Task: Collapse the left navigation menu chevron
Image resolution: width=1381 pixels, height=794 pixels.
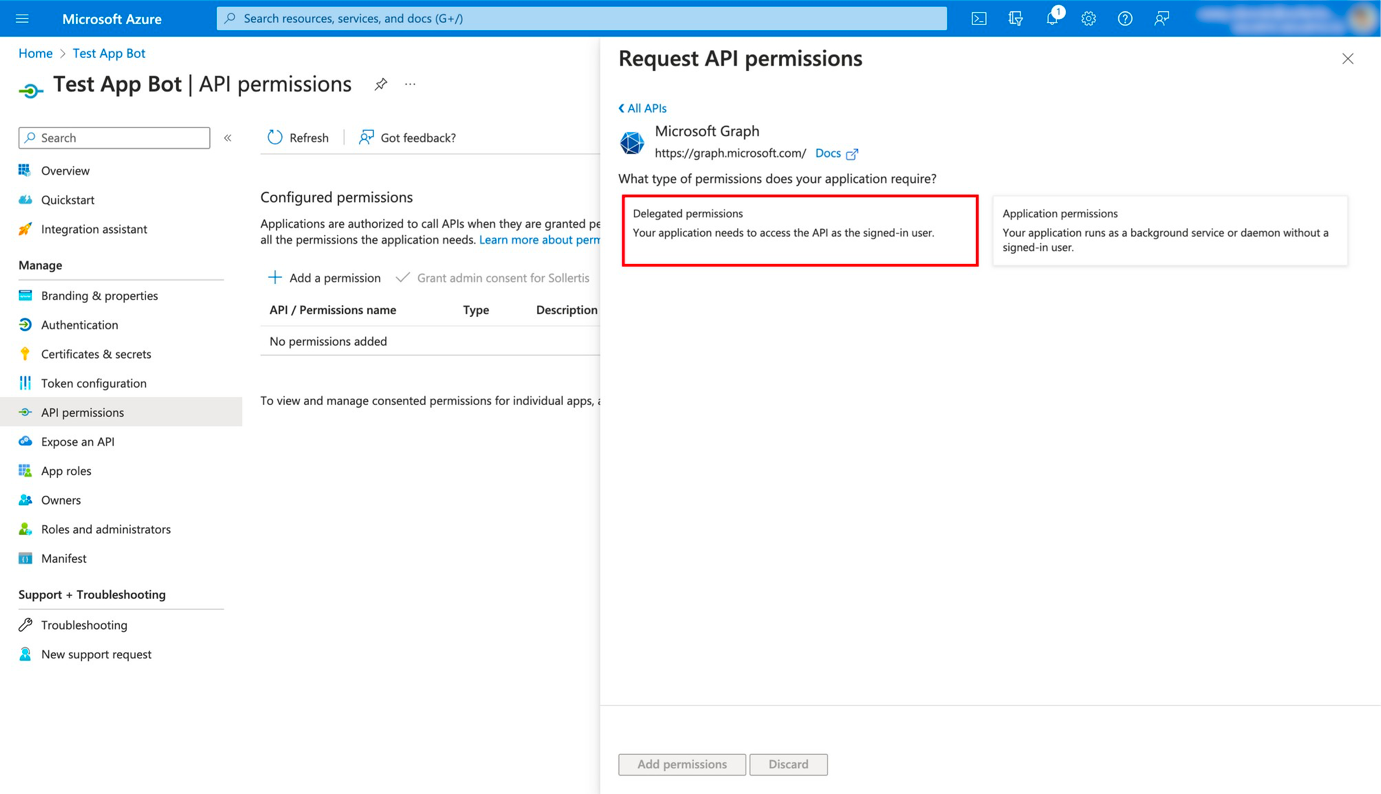Action: point(228,138)
